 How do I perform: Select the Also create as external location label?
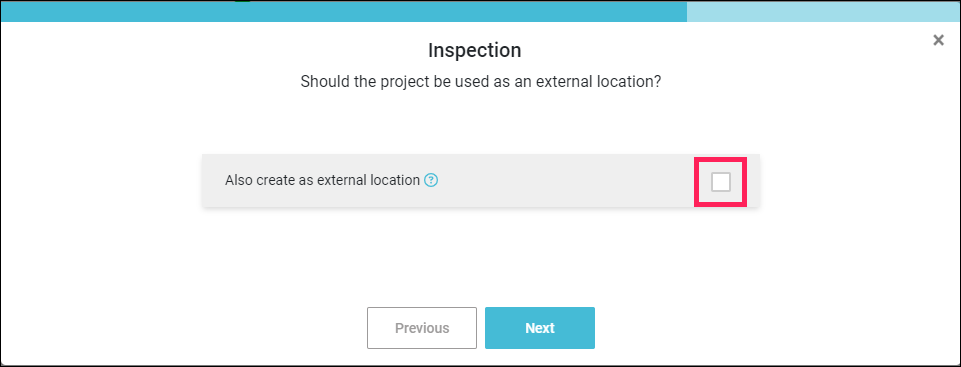tap(322, 180)
